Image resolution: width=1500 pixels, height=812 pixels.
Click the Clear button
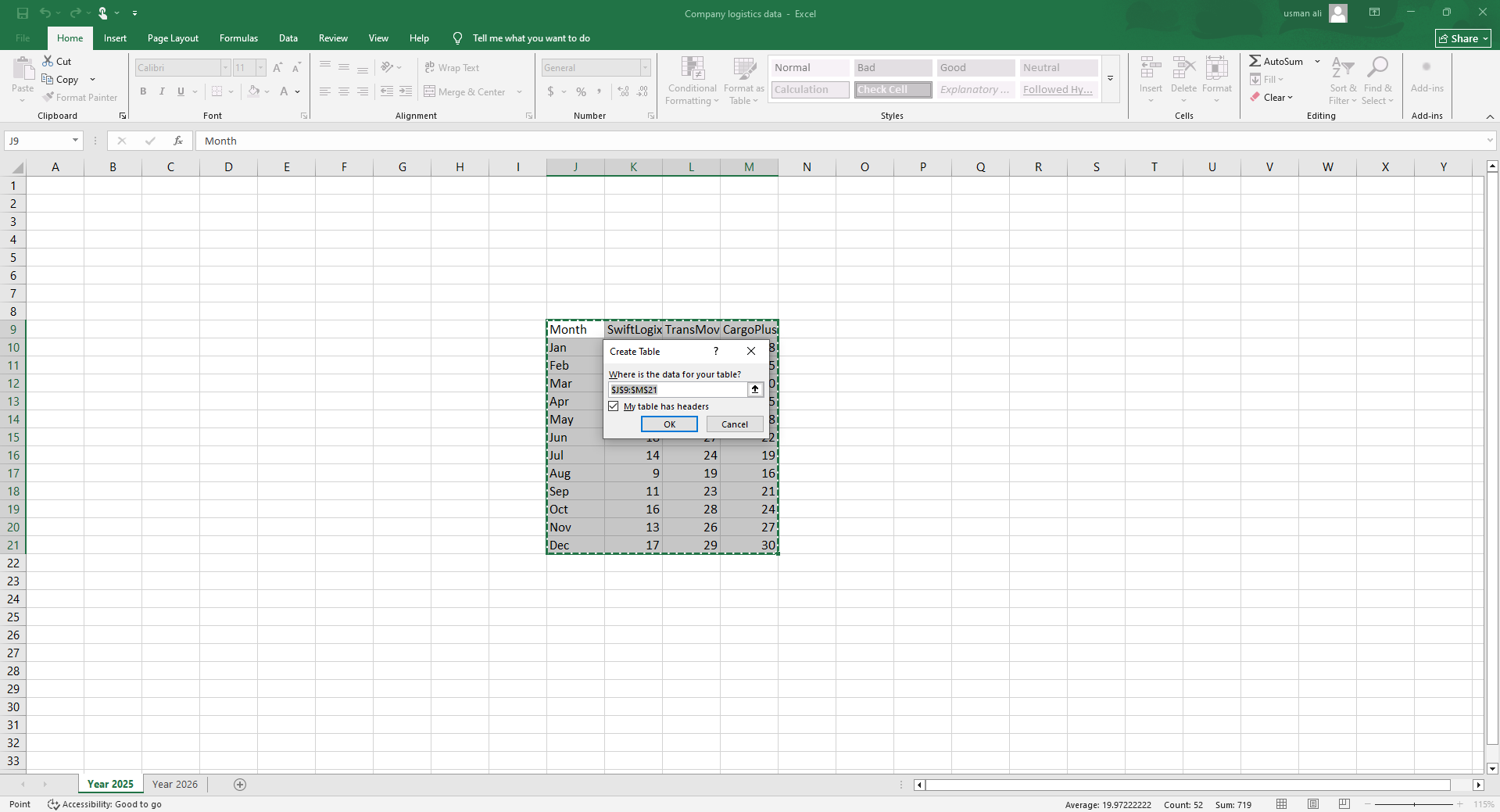click(x=1271, y=97)
